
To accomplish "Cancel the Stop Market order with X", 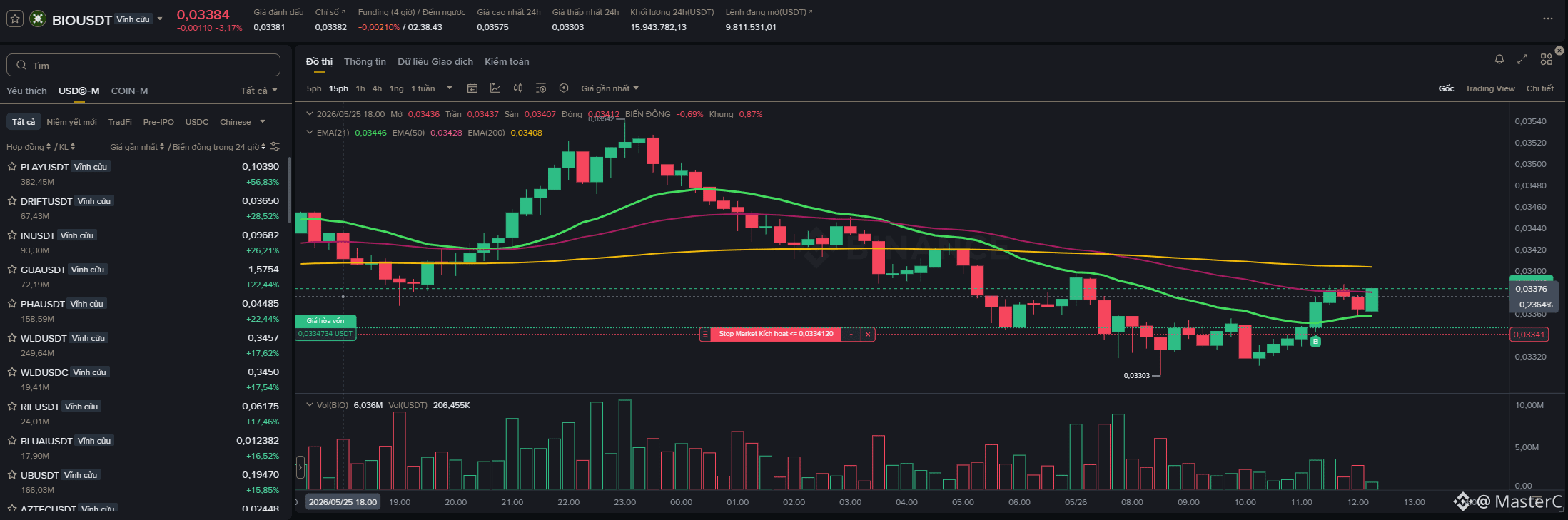I will (x=868, y=334).
